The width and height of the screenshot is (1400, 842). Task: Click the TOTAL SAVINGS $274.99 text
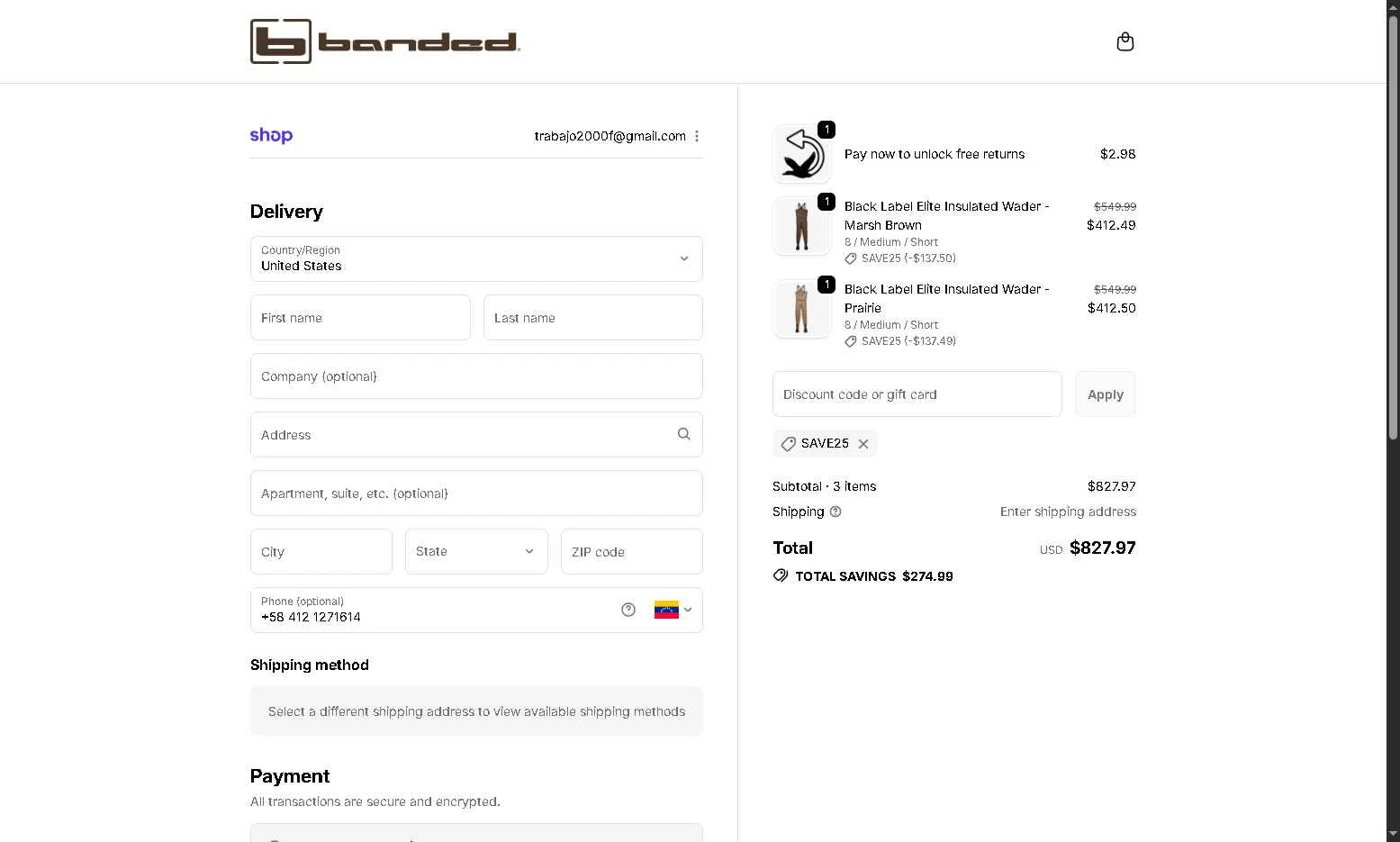(x=874, y=576)
